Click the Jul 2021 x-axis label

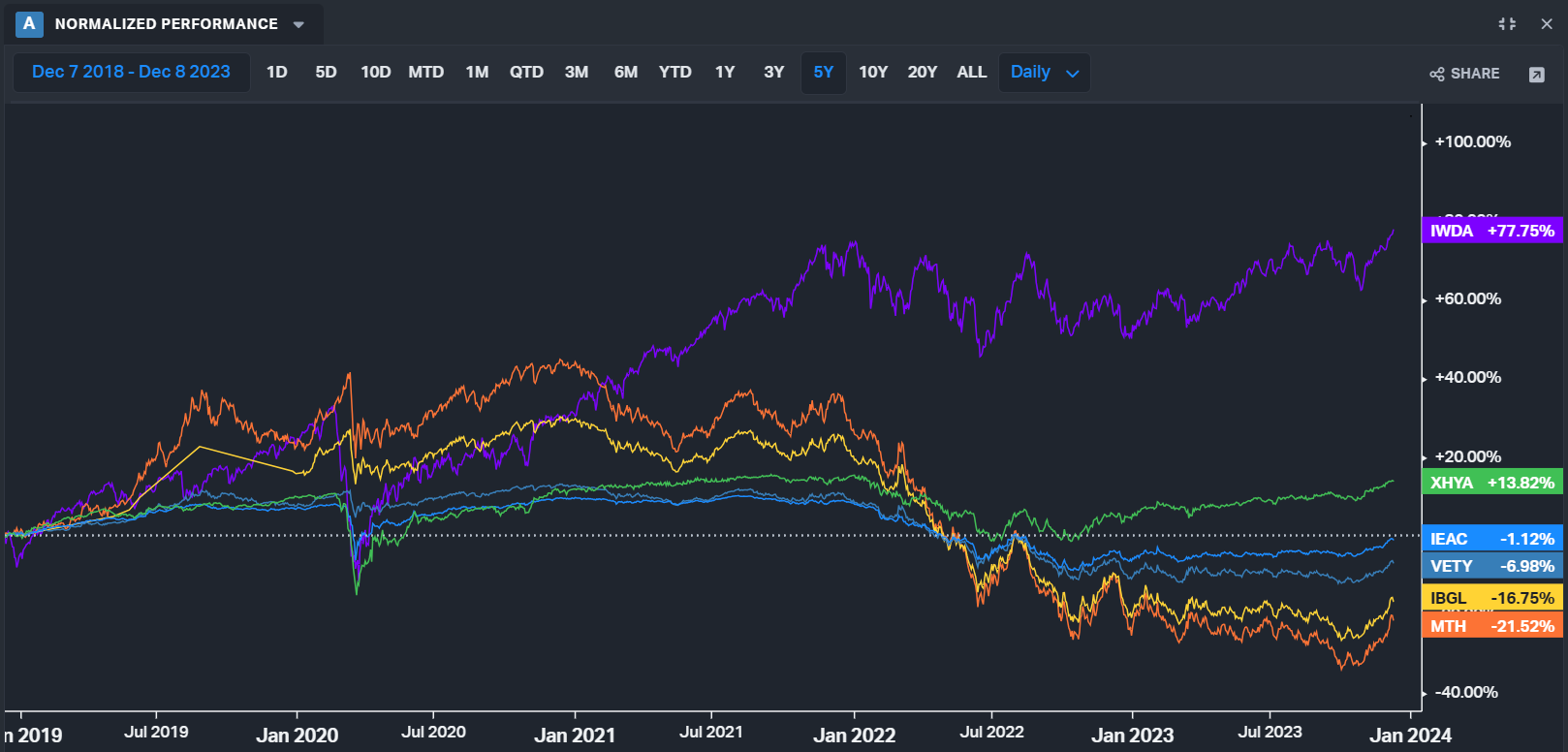(x=711, y=732)
